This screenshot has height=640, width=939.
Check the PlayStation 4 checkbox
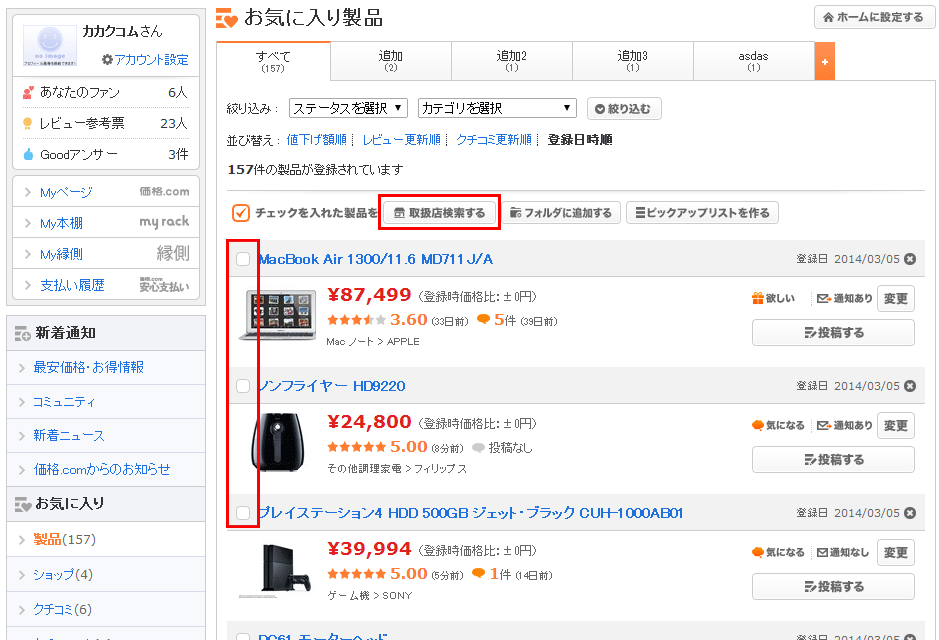tap(243, 513)
